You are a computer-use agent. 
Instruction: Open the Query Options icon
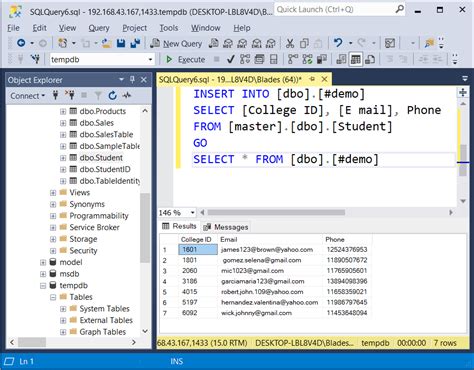[259, 59]
